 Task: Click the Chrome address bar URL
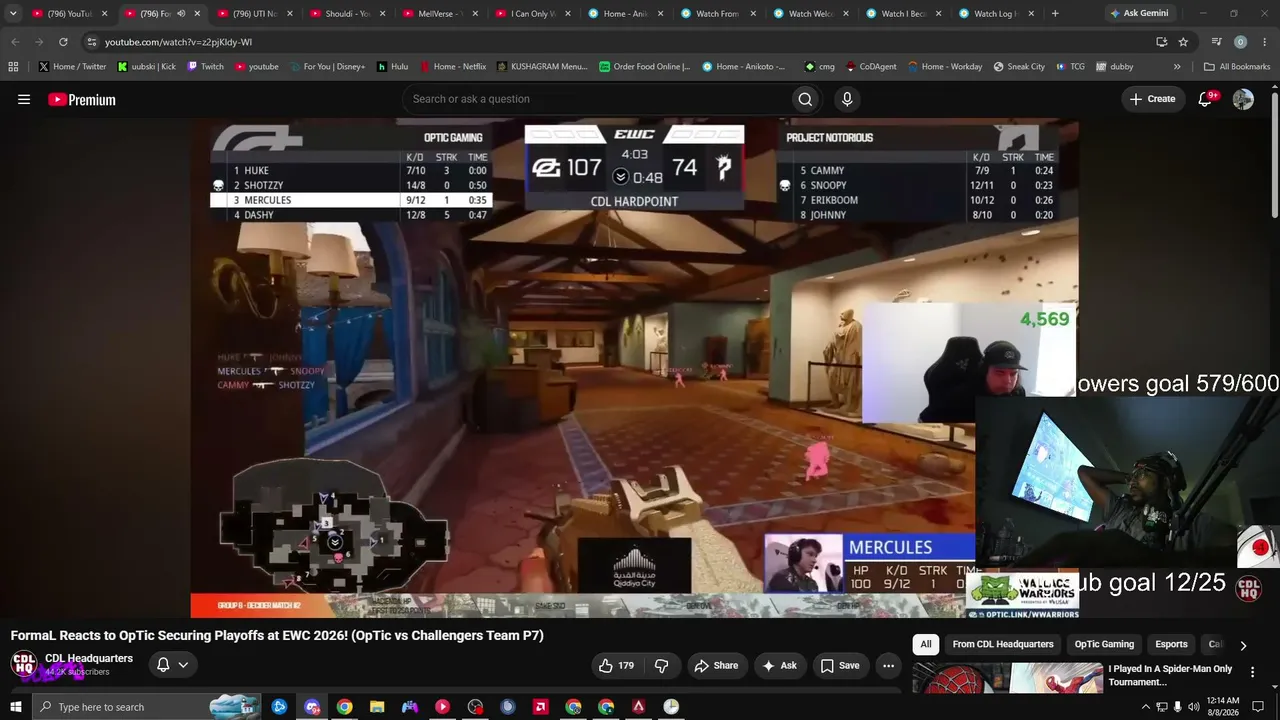(178, 42)
